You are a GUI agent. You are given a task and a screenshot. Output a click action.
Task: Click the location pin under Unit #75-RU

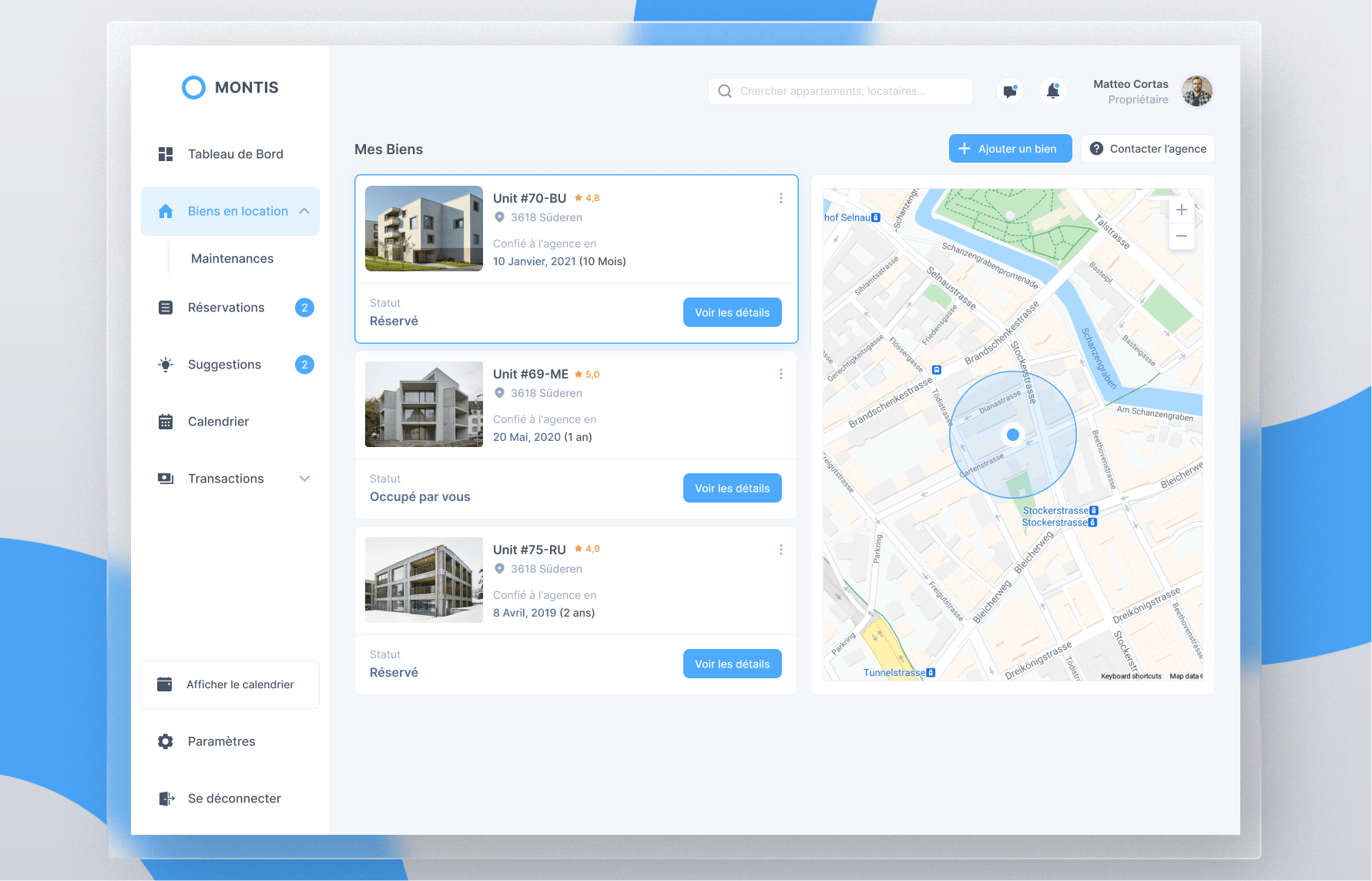[x=499, y=569]
